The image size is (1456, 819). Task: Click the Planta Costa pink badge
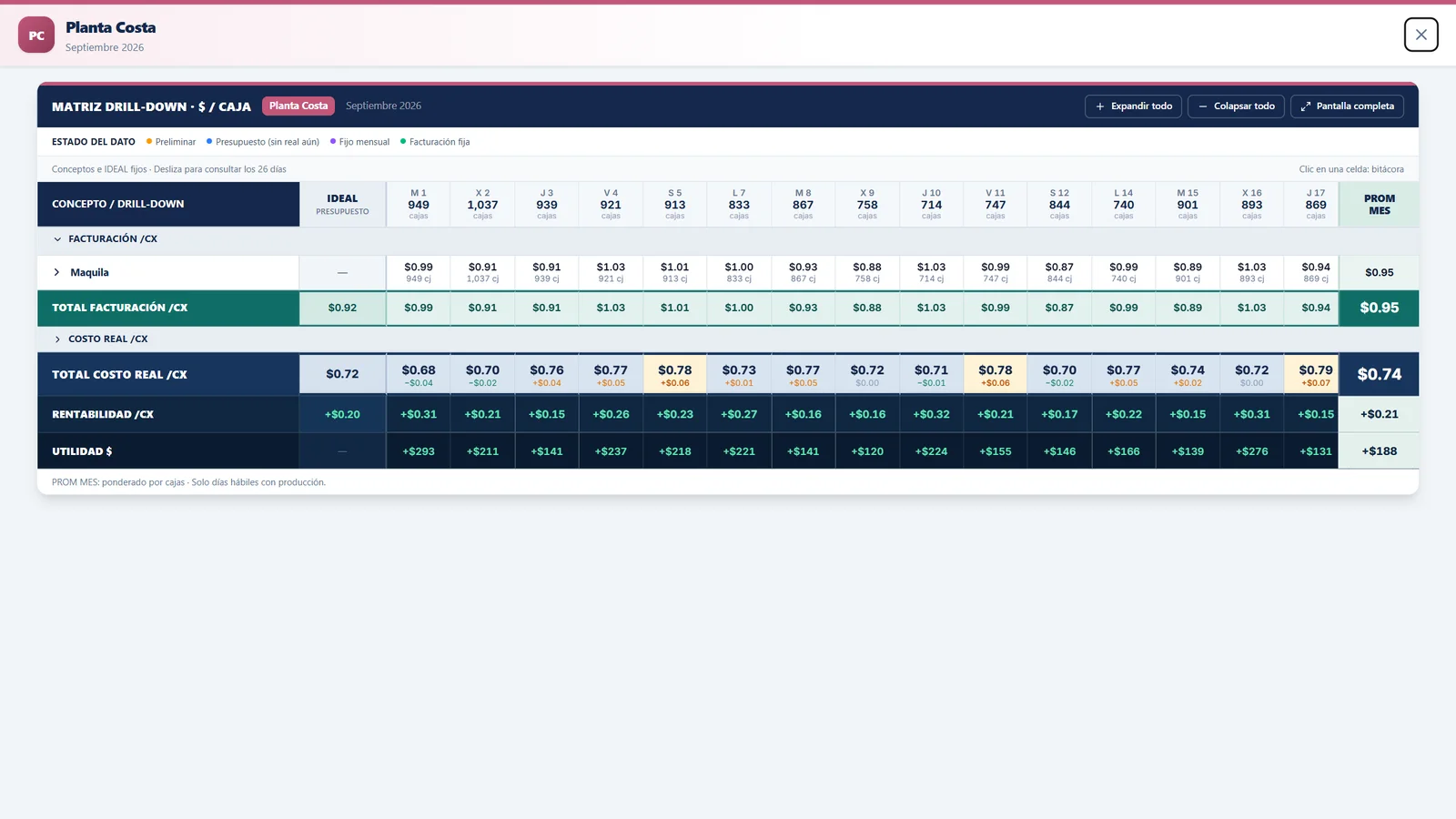point(298,106)
